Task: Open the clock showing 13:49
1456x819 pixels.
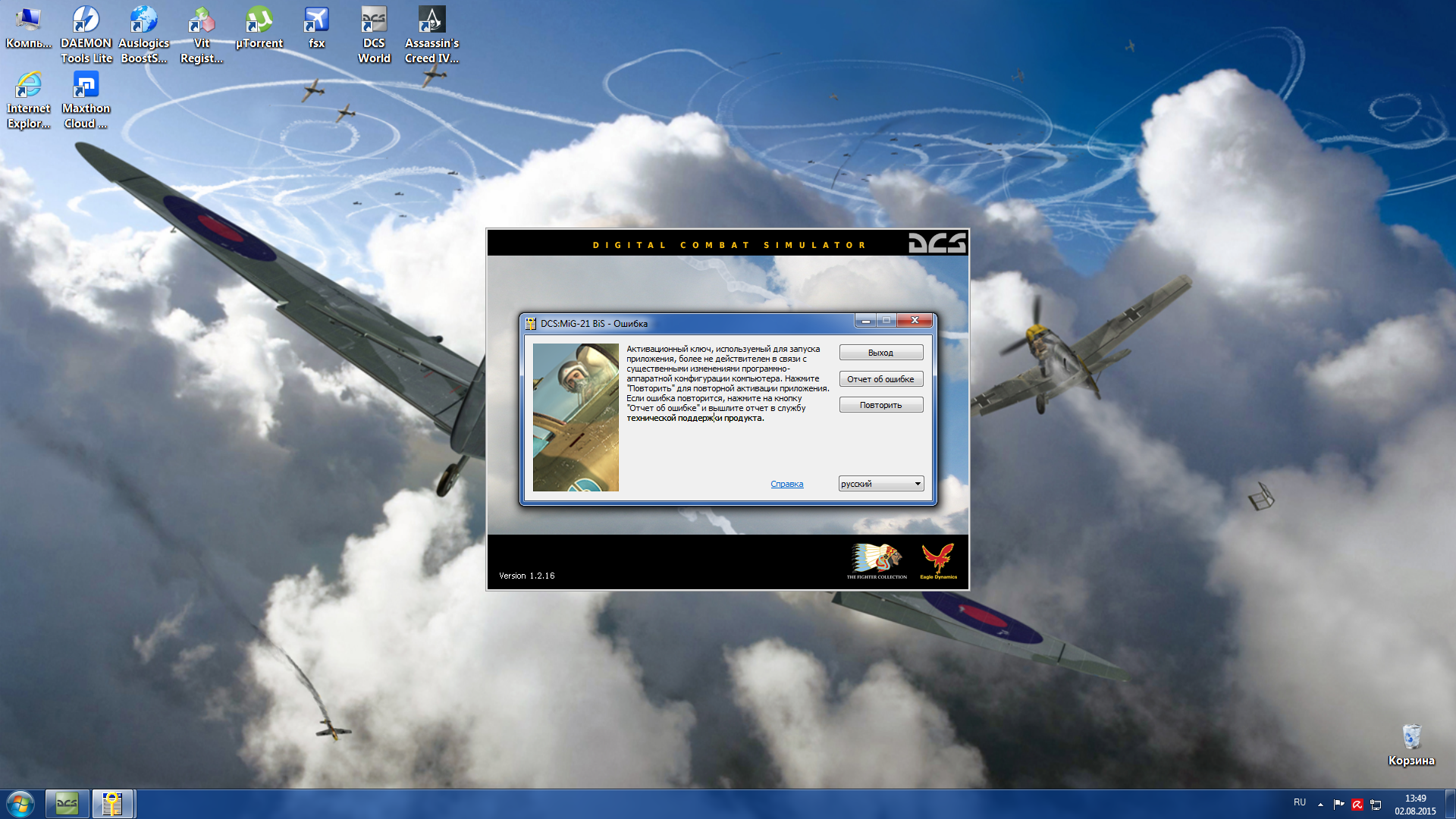Action: [1415, 805]
